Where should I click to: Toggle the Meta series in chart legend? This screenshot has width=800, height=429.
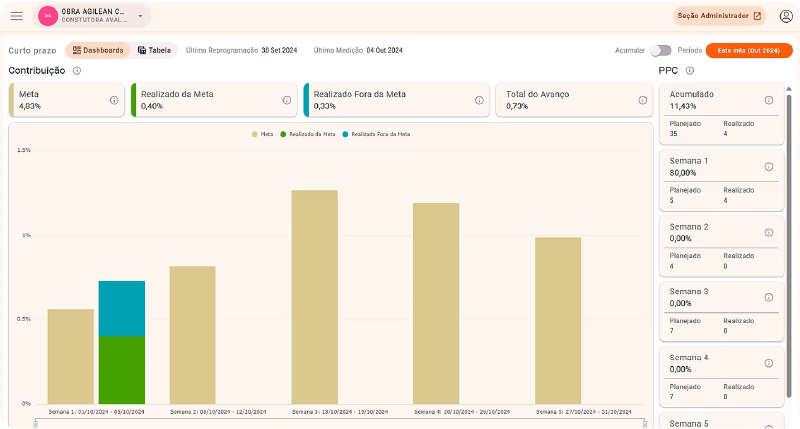[x=262, y=134]
